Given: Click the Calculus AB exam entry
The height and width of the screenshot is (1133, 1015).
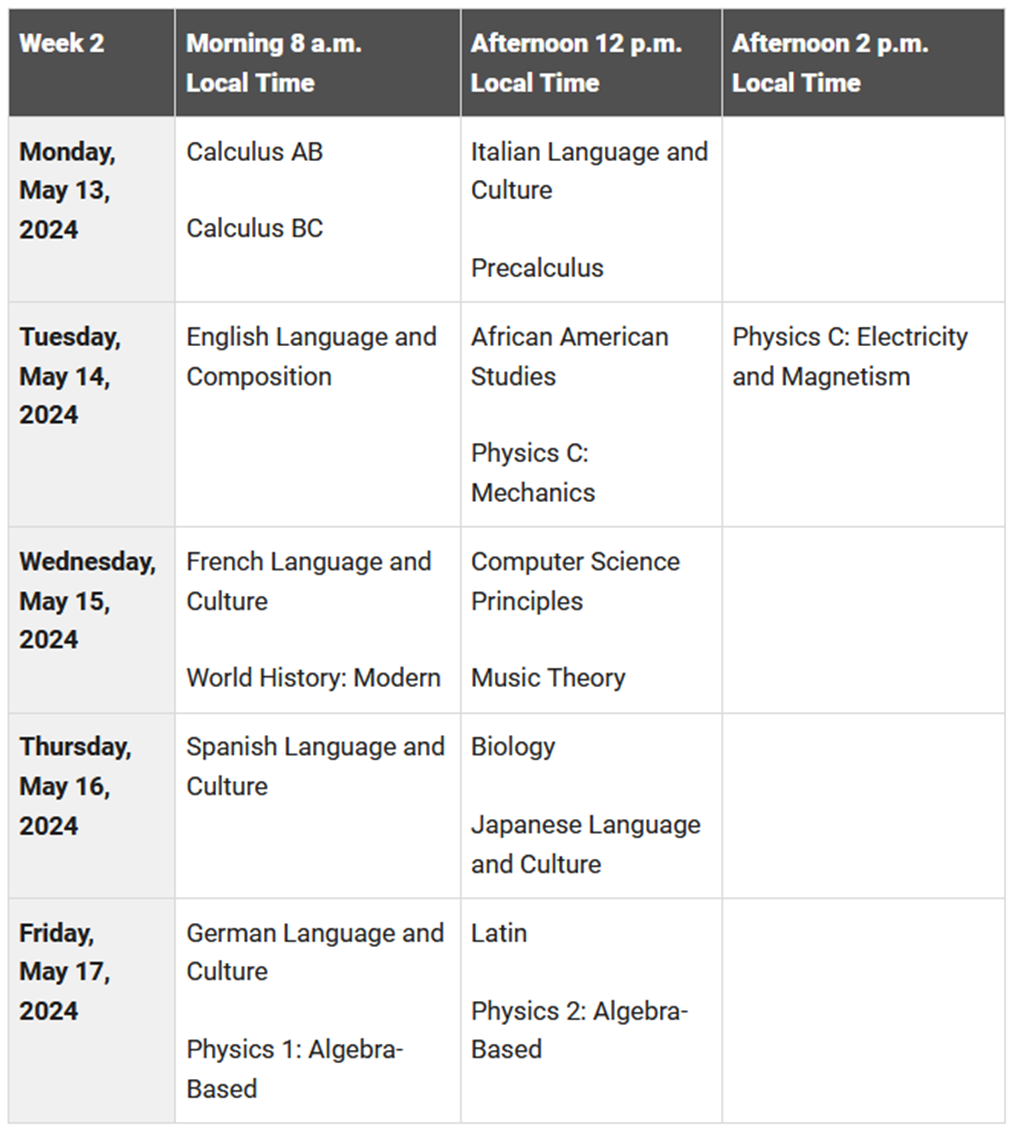Looking at the screenshot, I should (254, 152).
